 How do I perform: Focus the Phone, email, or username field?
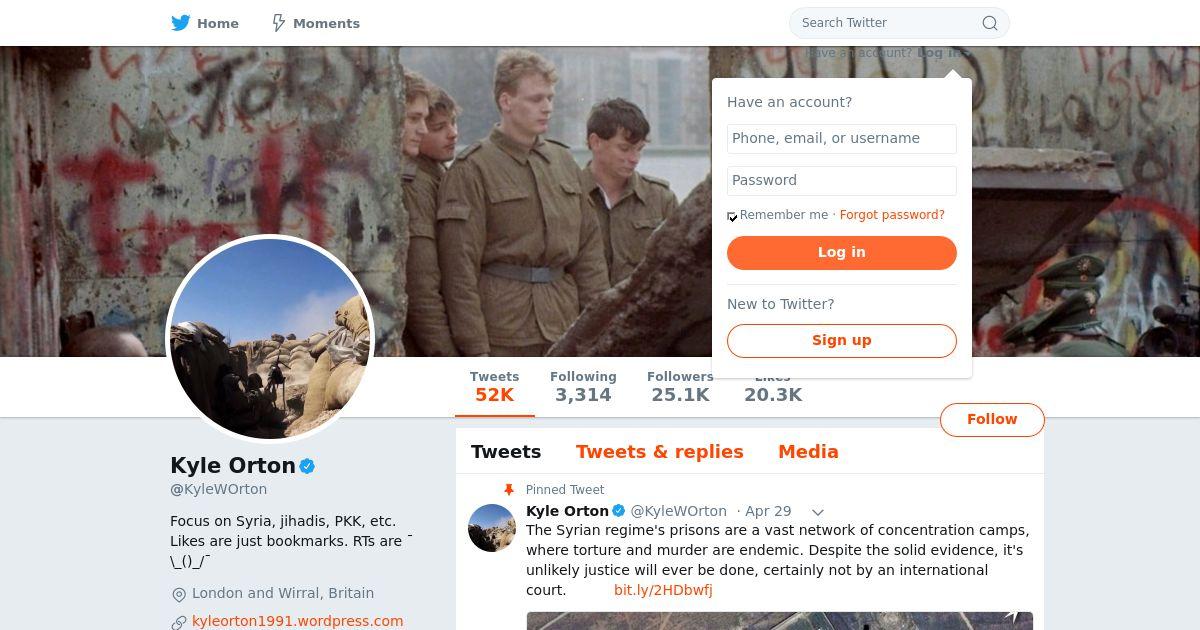tap(841, 139)
